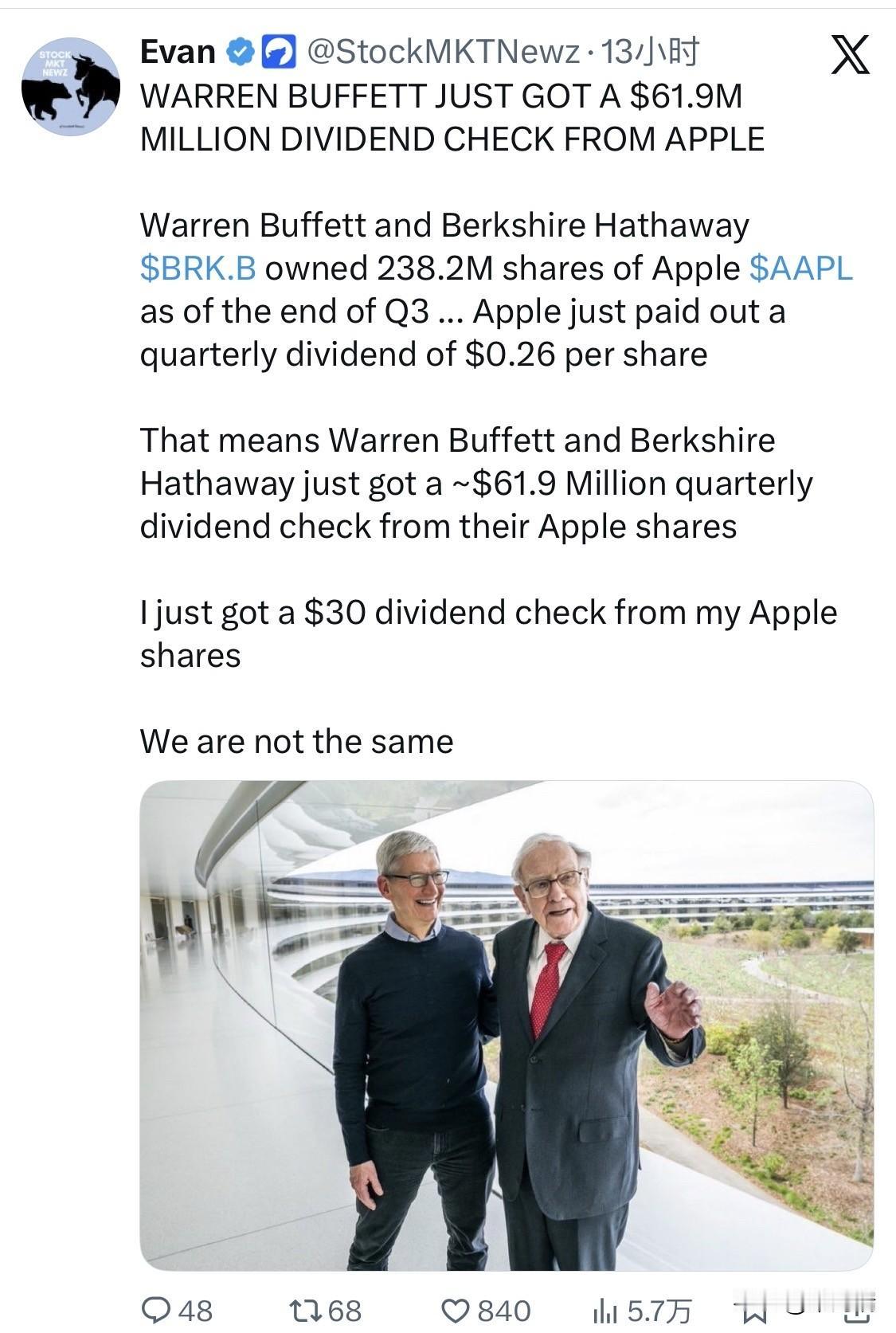Open the $AAPL cashtag link
Image resolution: width=896 pixels, height=1333 pixels.
click(x=800, y=269)
